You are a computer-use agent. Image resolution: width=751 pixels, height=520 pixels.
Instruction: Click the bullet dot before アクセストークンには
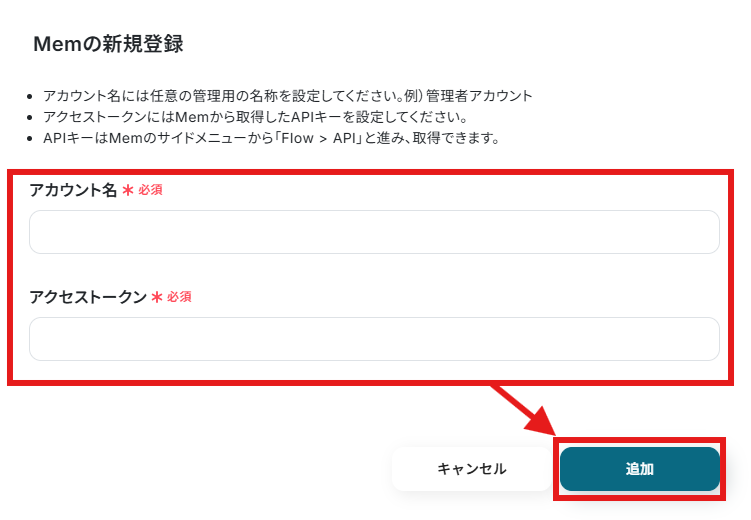click(x=30, y=118)
